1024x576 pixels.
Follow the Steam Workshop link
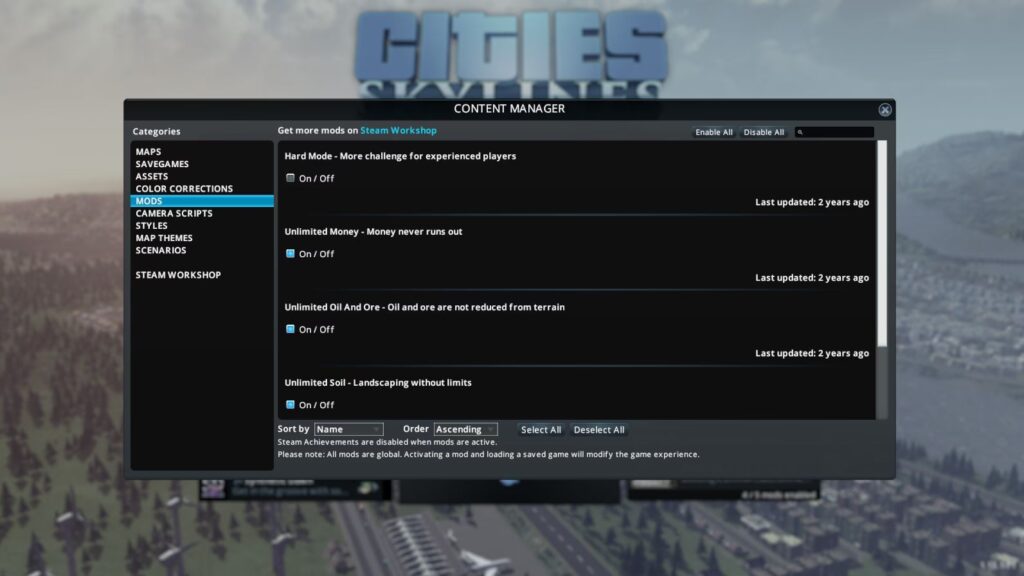pyautogui.click(x=398, y=131)
